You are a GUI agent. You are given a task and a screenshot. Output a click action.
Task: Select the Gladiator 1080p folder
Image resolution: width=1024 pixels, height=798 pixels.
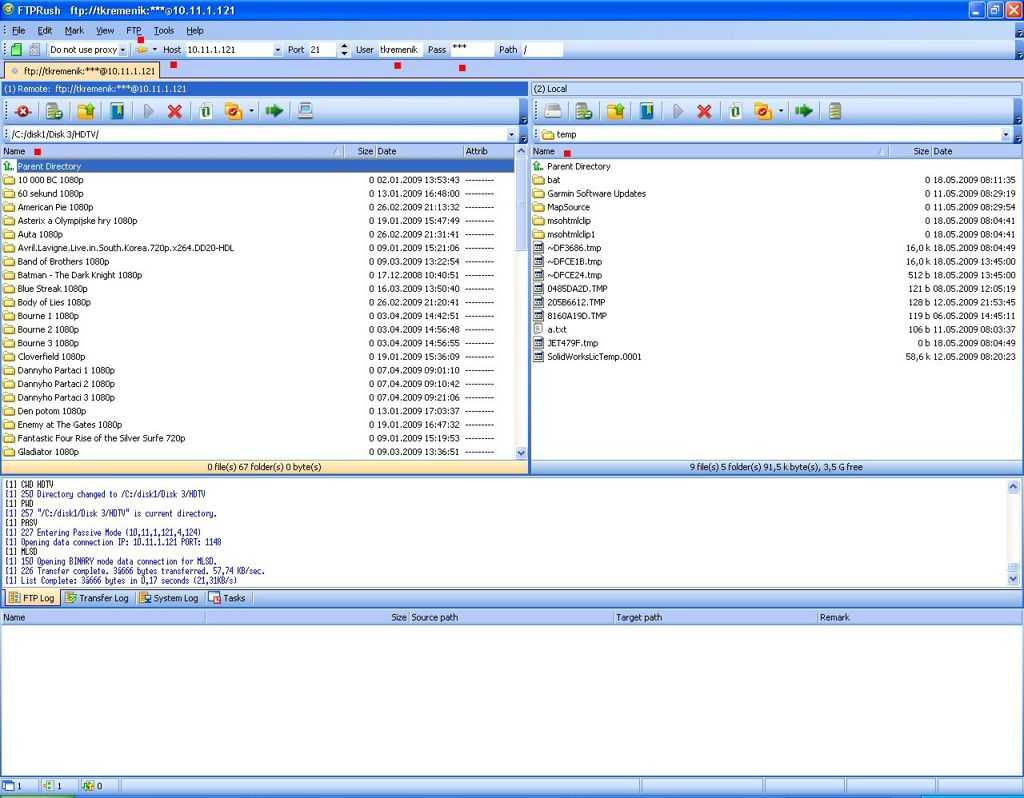coord(258,452)
